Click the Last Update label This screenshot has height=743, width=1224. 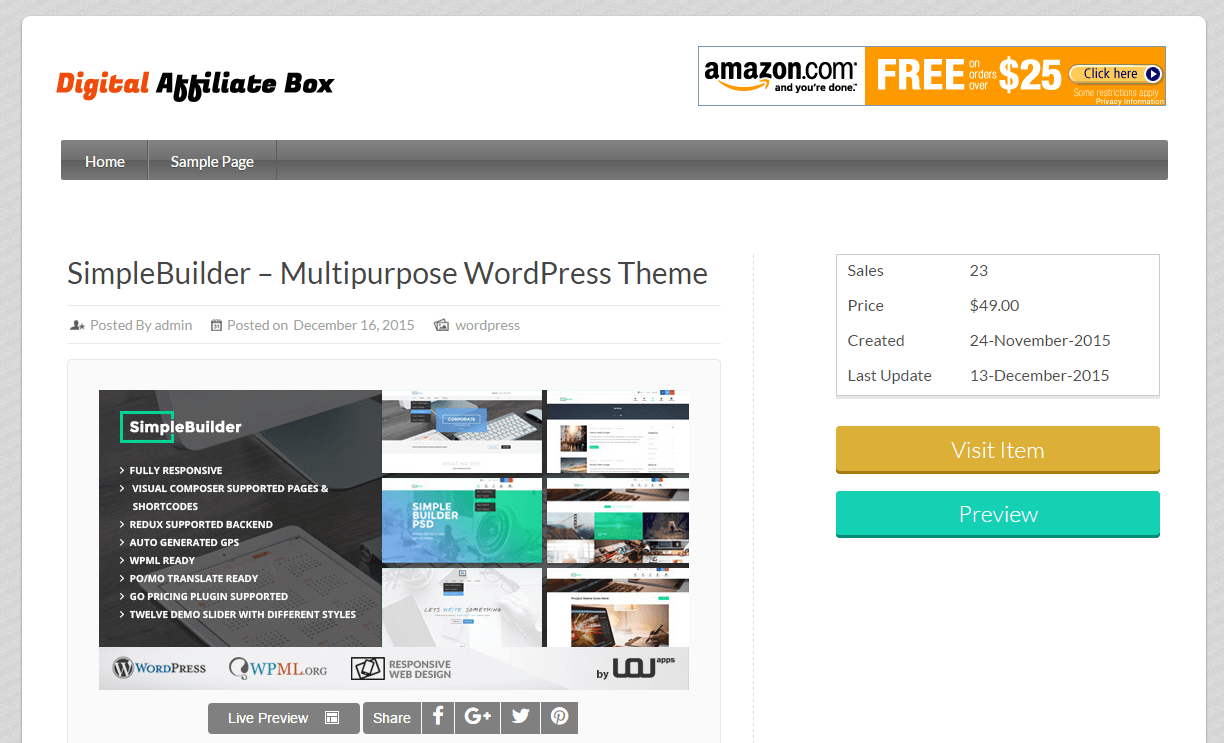click(890, 375)
